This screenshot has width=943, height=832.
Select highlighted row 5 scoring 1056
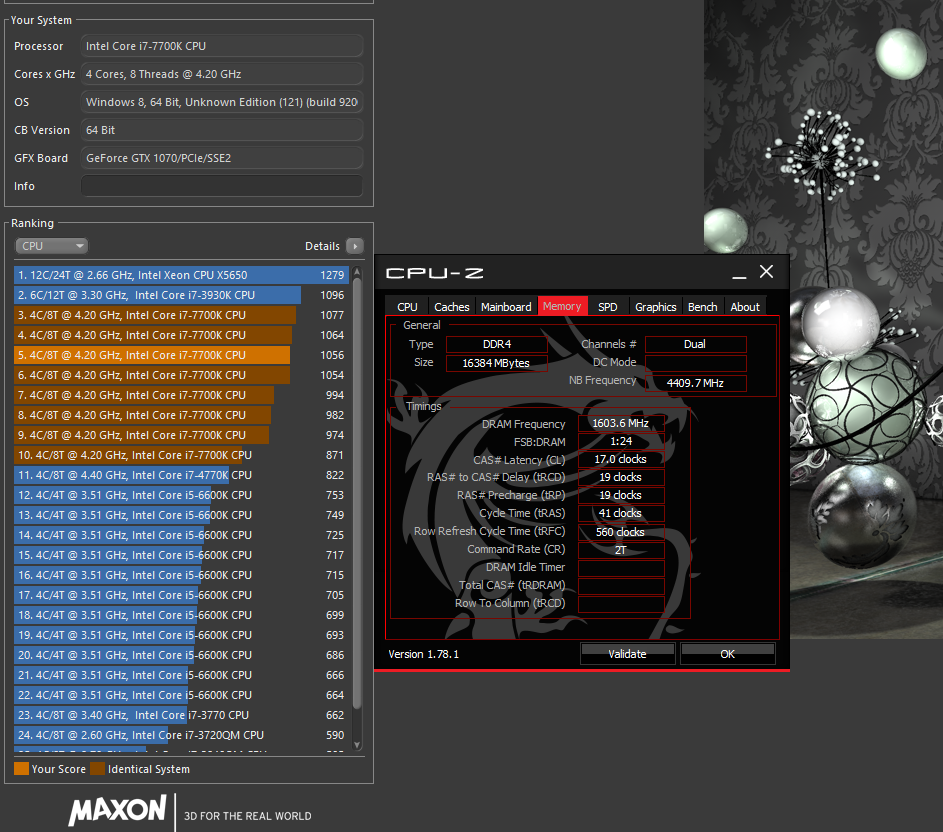point(181,355)
